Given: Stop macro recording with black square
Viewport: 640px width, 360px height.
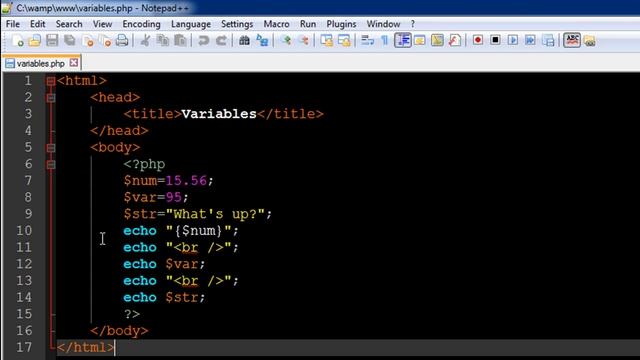Looking at the screenshot, I should [x=496, y=40].
